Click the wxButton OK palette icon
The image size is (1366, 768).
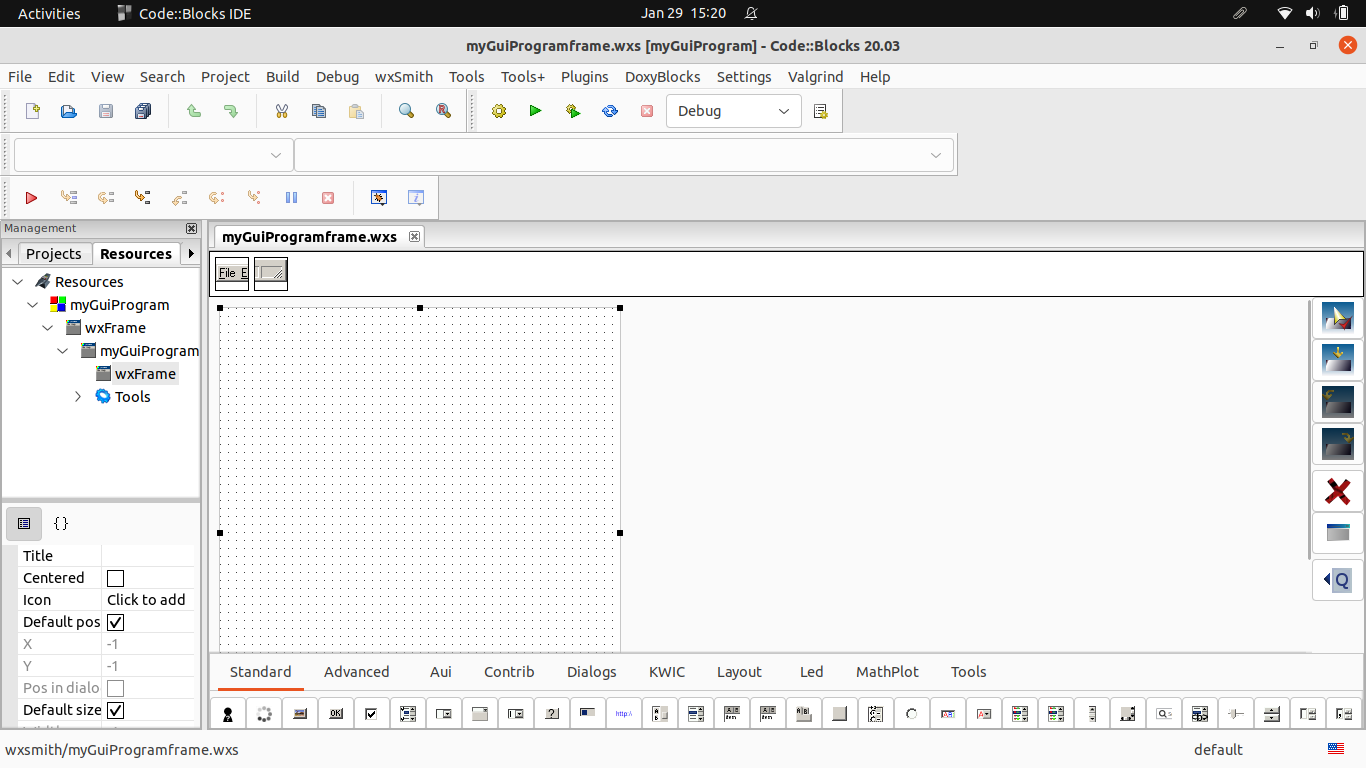(336, 714)
